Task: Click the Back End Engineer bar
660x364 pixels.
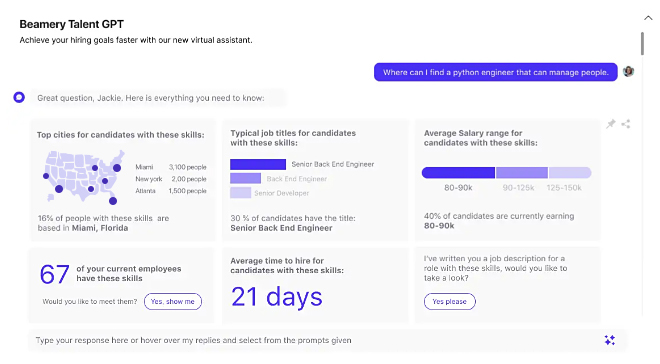Action: [245, 178]
